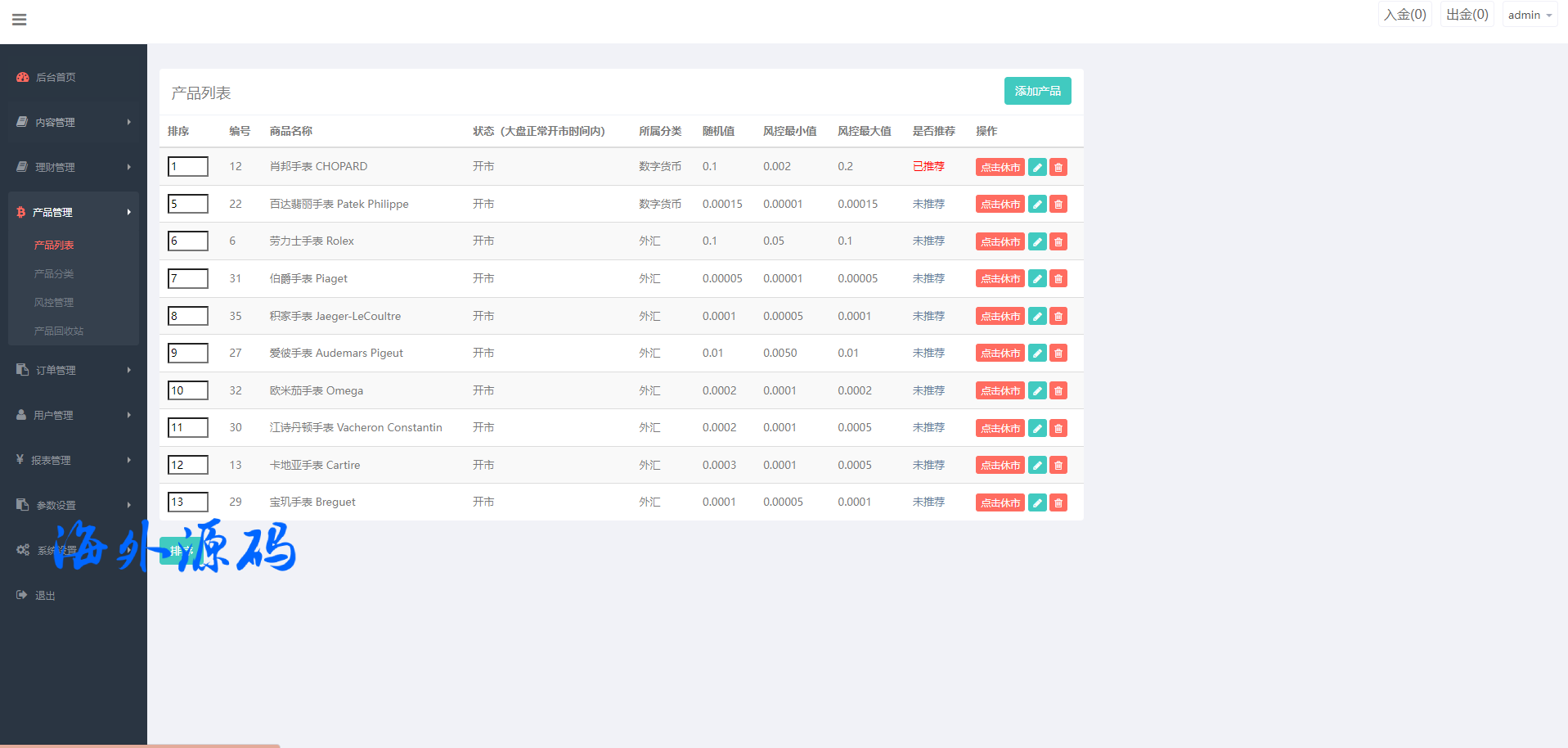Click the hamburger menu icon
The width and height of the screenshot is (1568, 748).
pos(20,20)
